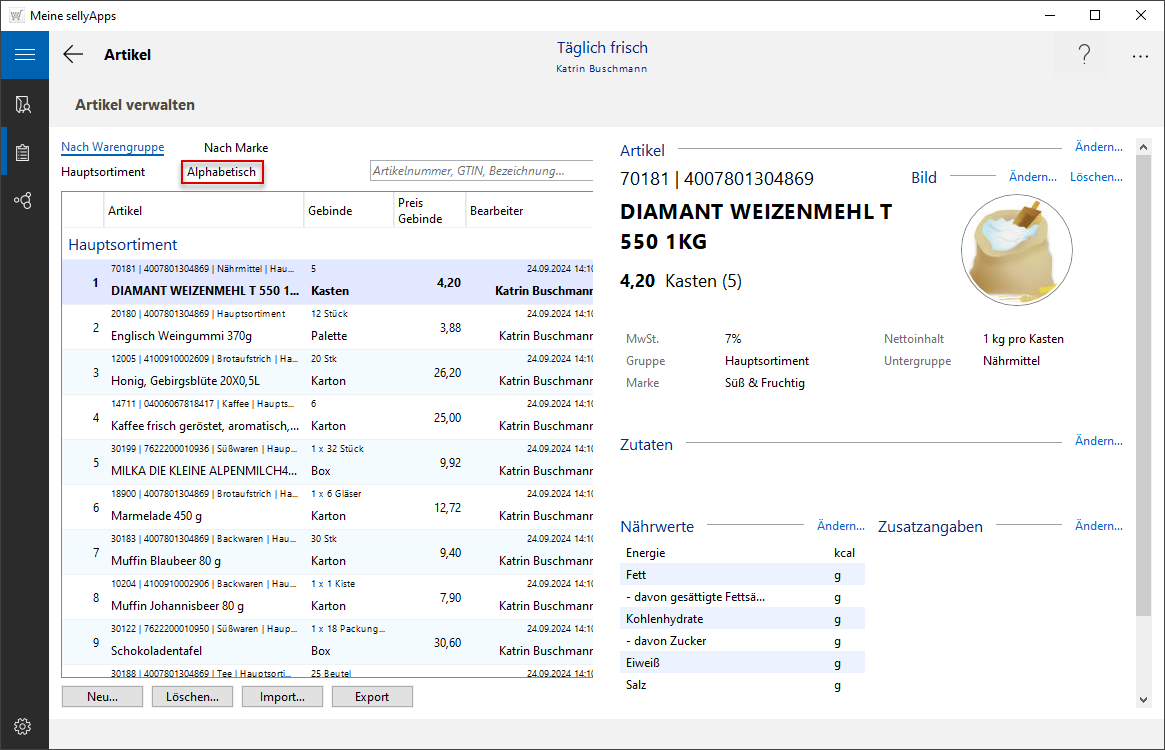Select Hauptsortiment sorting option
This screenshot has width=1165, height=750.
[x=103, y=172]
